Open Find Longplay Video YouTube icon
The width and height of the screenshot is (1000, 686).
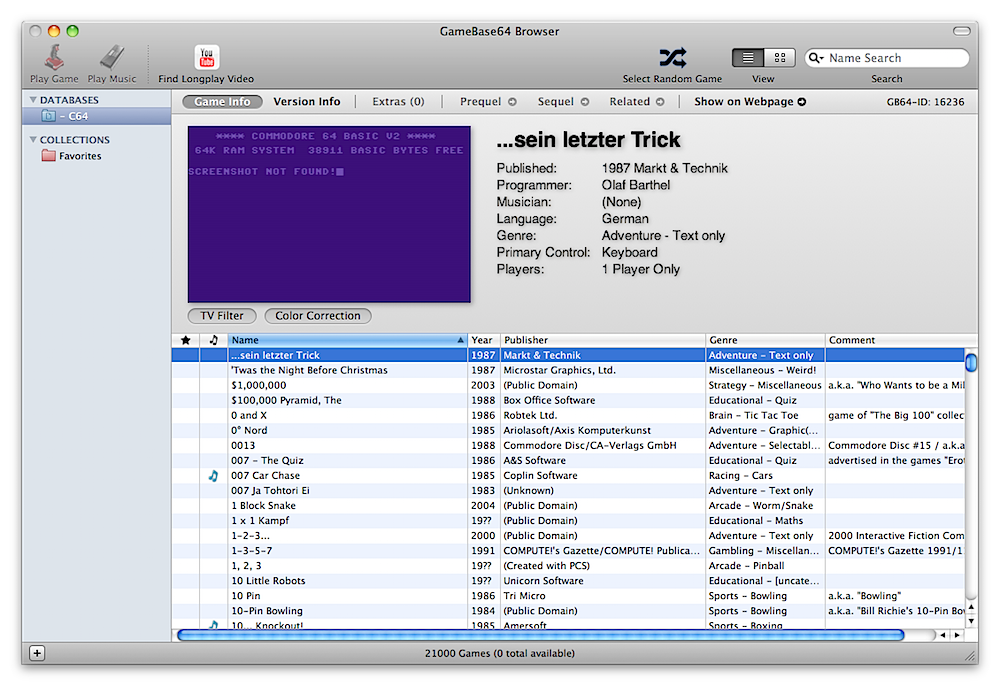click(207, 57)
